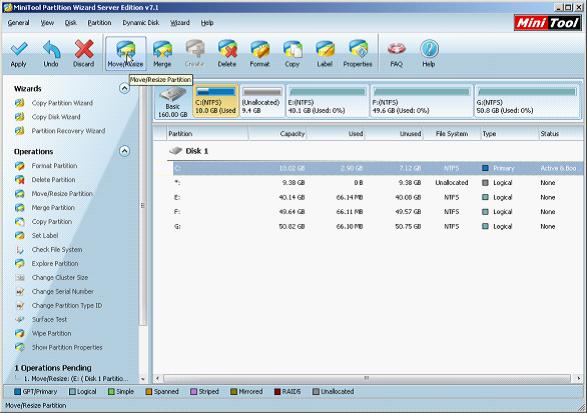Click the Delete partition toolbar icon
Screen dimensions: 587x413
pos(227,49)
